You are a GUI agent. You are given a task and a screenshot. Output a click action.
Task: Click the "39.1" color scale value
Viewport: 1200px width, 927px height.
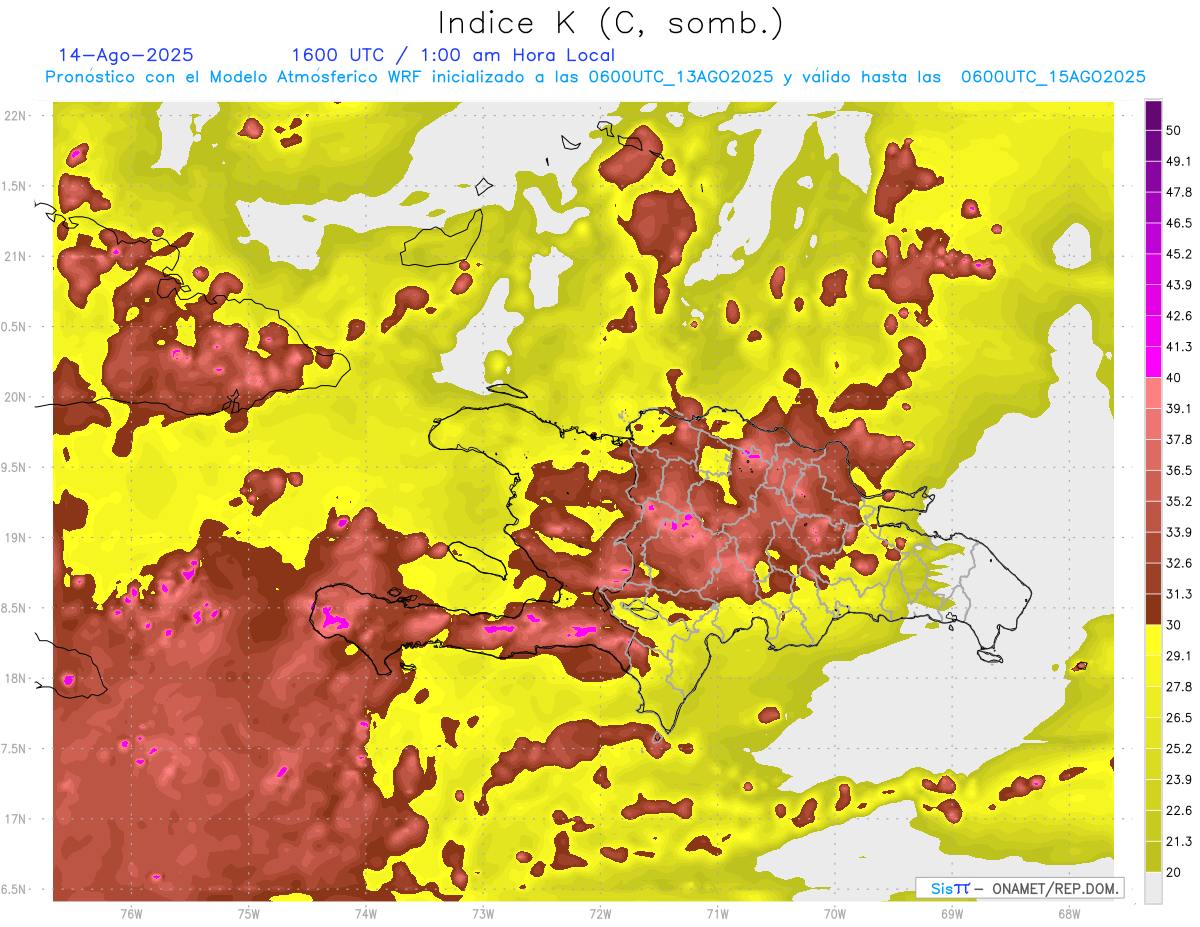[x=1178, y=408]
